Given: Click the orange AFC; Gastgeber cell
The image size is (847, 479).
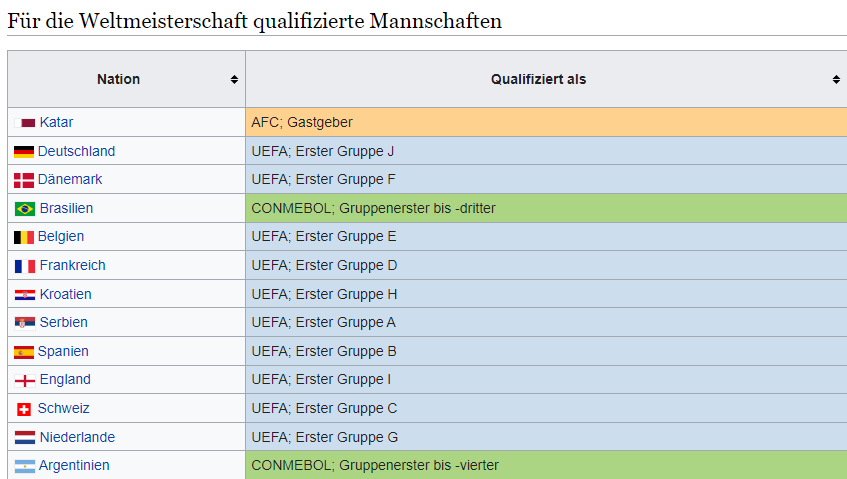Looking at the screenshot, I should tap(545, 122).
